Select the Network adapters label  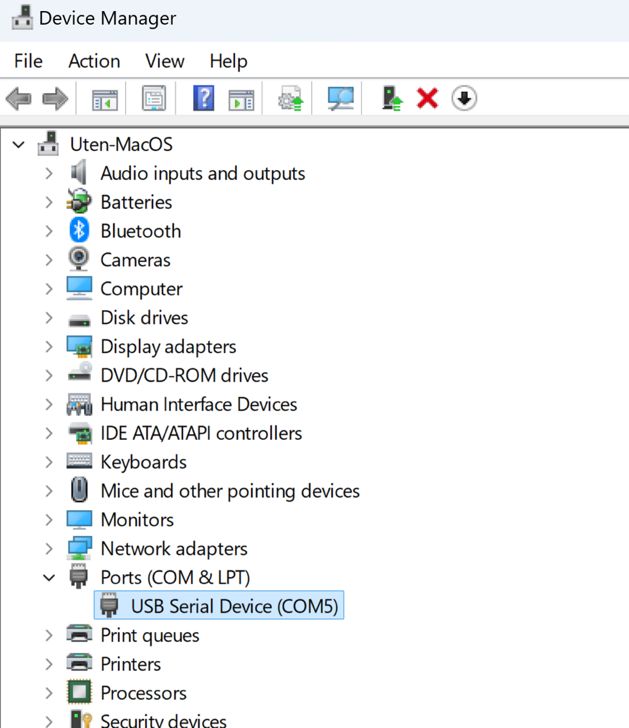[174, 549]
